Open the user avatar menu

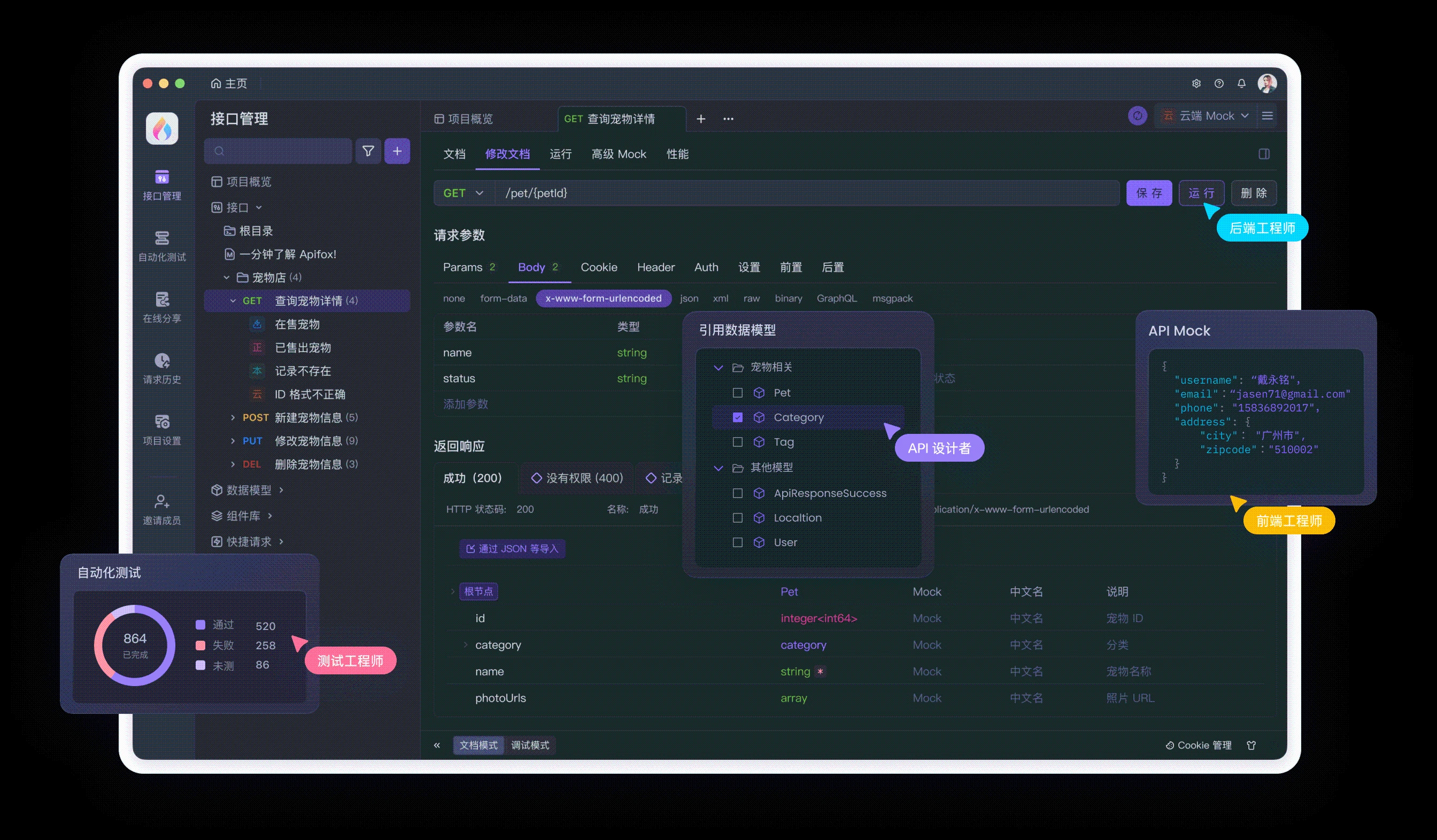[1267, 83]
